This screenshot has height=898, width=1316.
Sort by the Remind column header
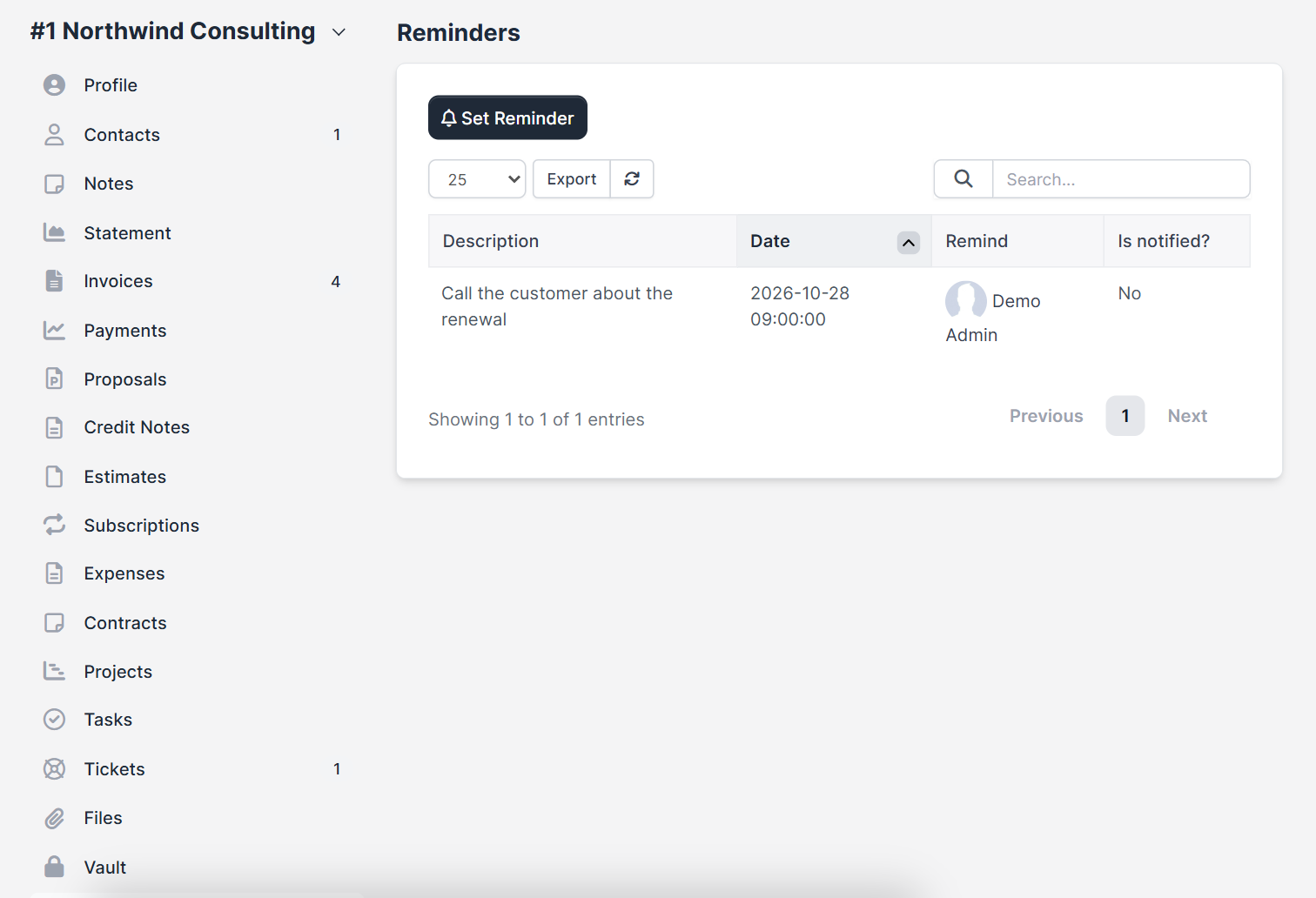(x=1017, y=241)
